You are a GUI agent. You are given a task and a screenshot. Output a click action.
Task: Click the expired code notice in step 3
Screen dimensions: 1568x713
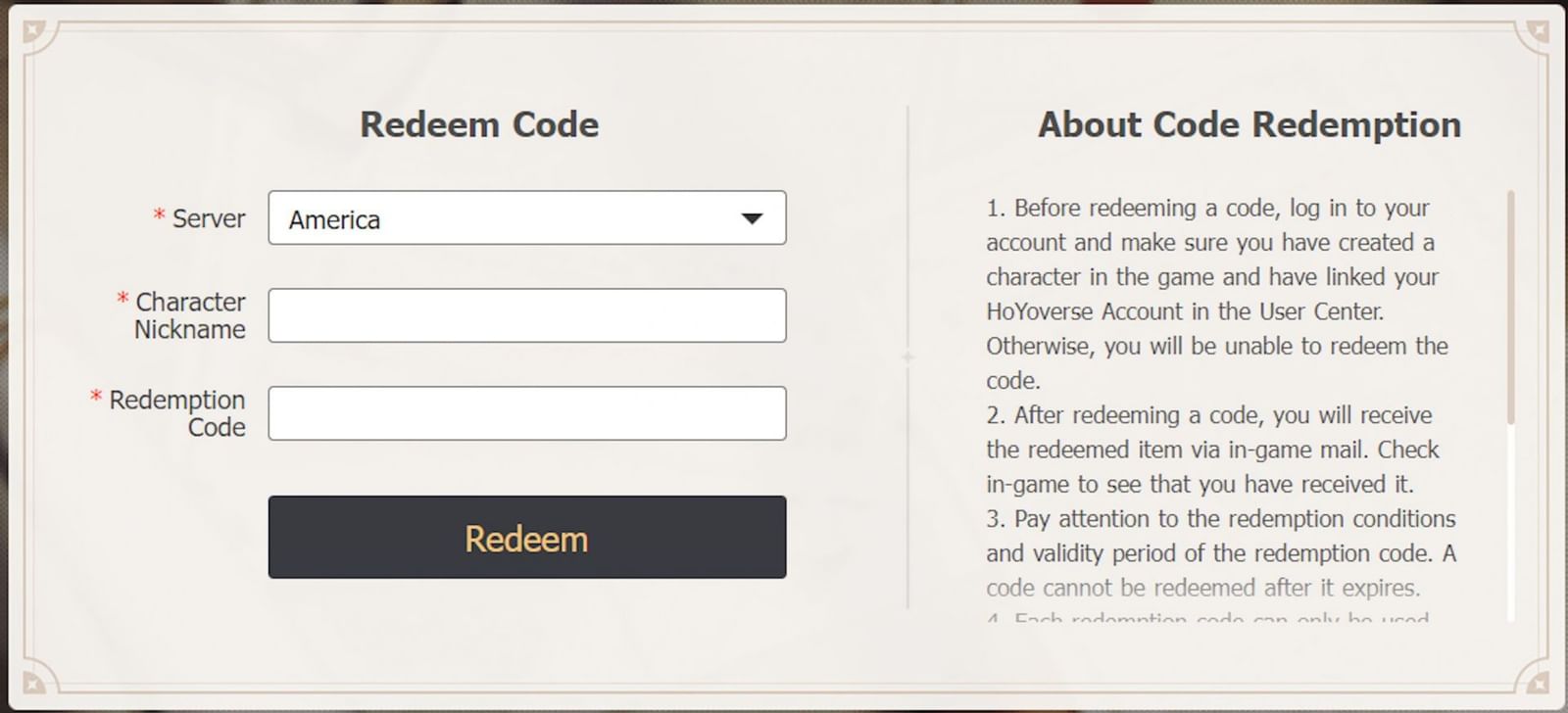1200,589
